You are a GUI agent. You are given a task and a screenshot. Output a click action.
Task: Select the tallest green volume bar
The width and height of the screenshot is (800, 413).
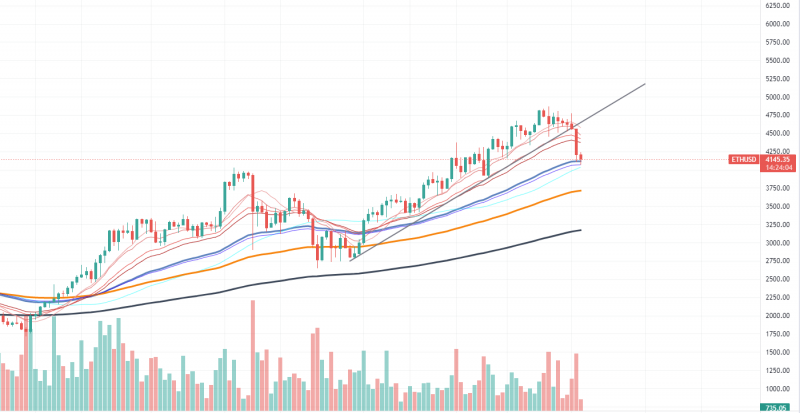pyautogui.click(x=54, y=363)
